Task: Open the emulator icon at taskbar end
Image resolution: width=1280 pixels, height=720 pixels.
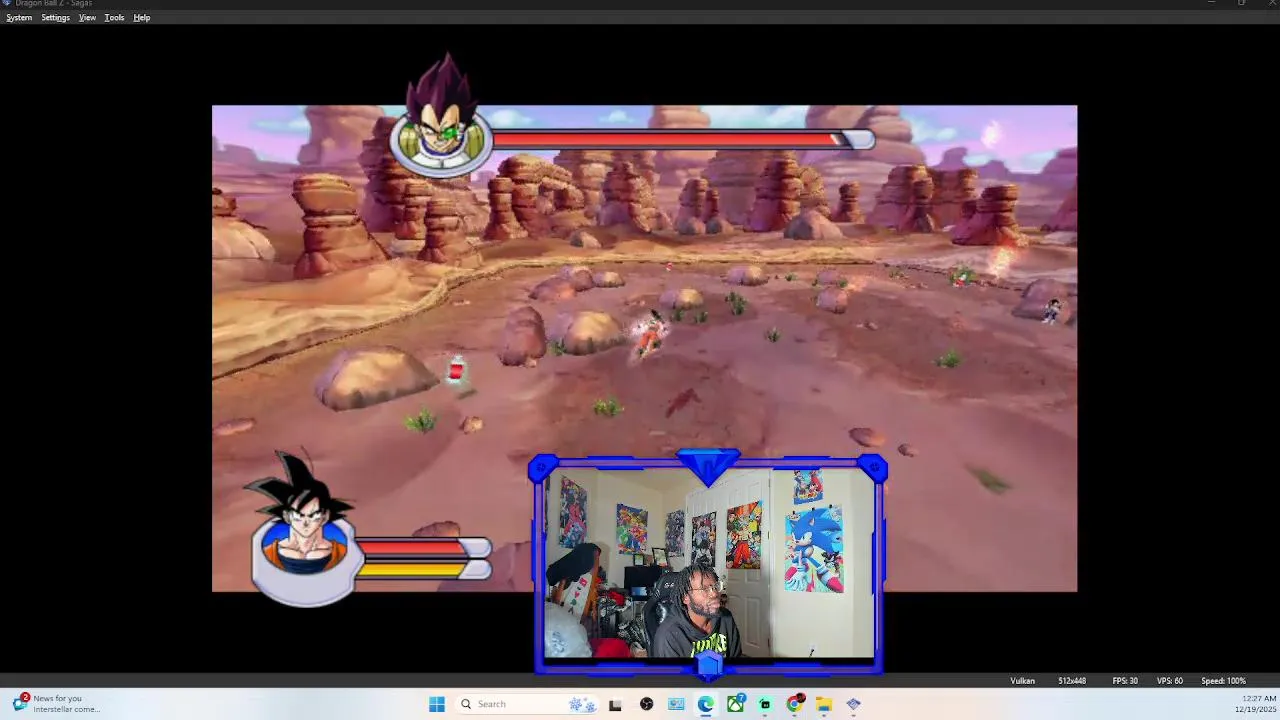Action: point(853,704)
